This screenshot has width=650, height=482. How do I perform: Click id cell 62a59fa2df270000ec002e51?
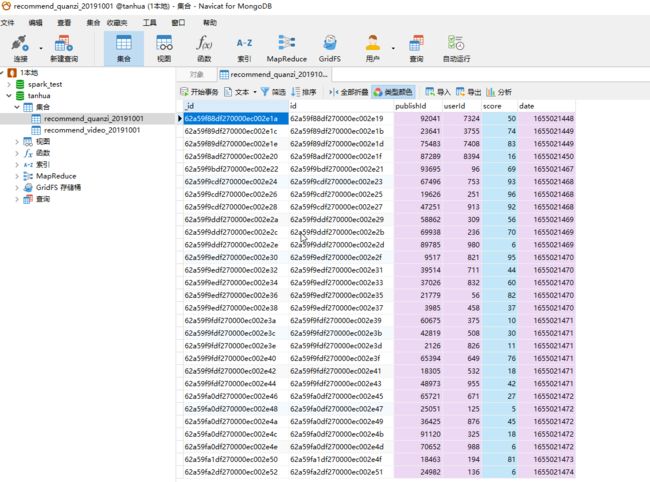[341, 472]
